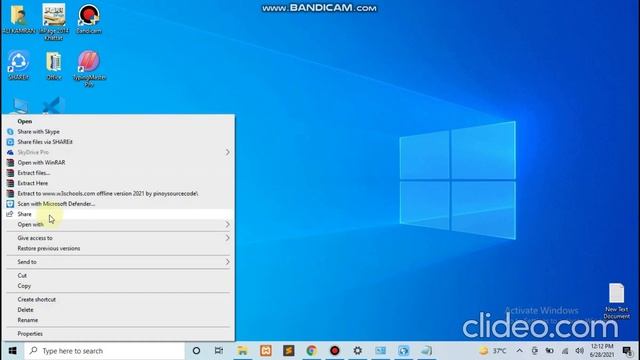640x360 pixels.
Task: Open the volume speaker tray icon
Action: [579, 351]
